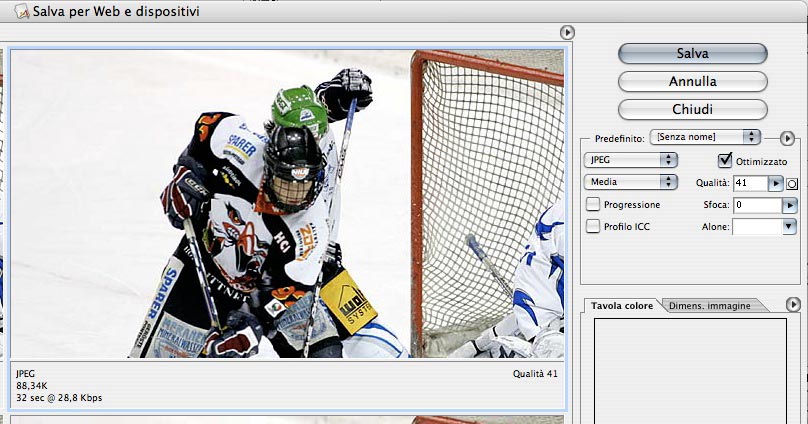The image size is (808, 424).
Task: Click the quality mask icon beside Qualità
Action: (792, 184)
